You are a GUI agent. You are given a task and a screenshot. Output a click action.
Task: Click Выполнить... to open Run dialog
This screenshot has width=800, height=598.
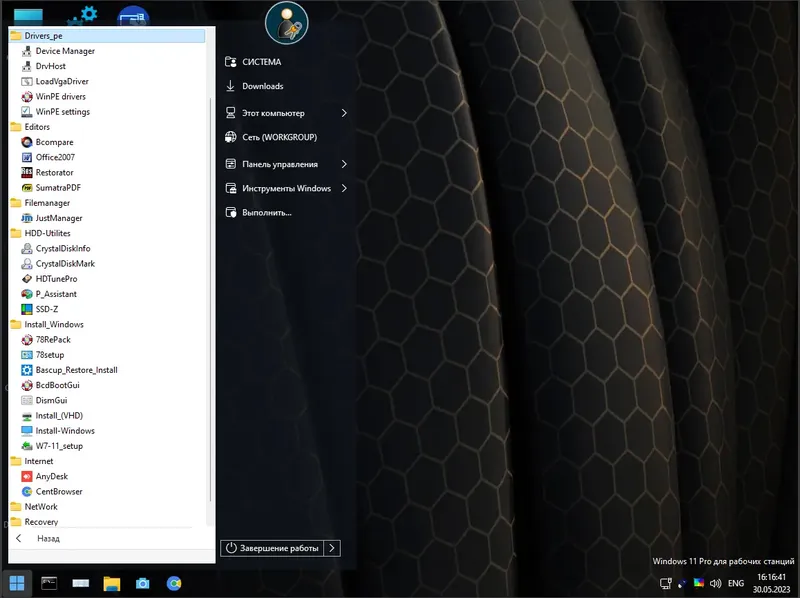coord(265,212)
